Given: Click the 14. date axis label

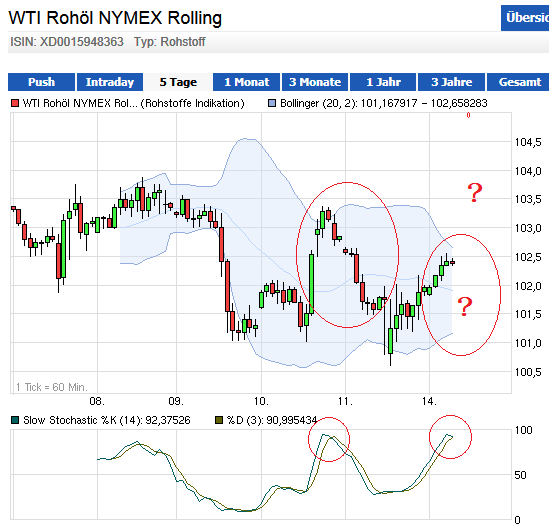Looking at the screenshot, I should pyautogui.click(x=429, y=401).
